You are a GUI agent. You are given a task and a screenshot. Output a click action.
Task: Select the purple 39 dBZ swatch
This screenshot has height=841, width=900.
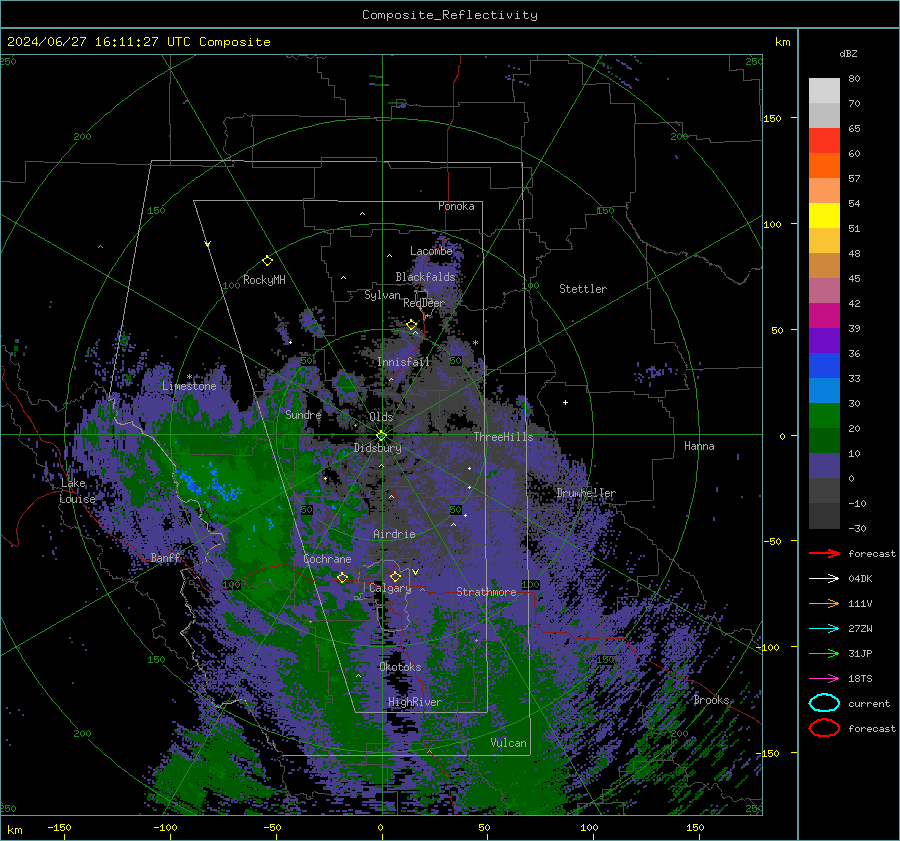[824, 340]
